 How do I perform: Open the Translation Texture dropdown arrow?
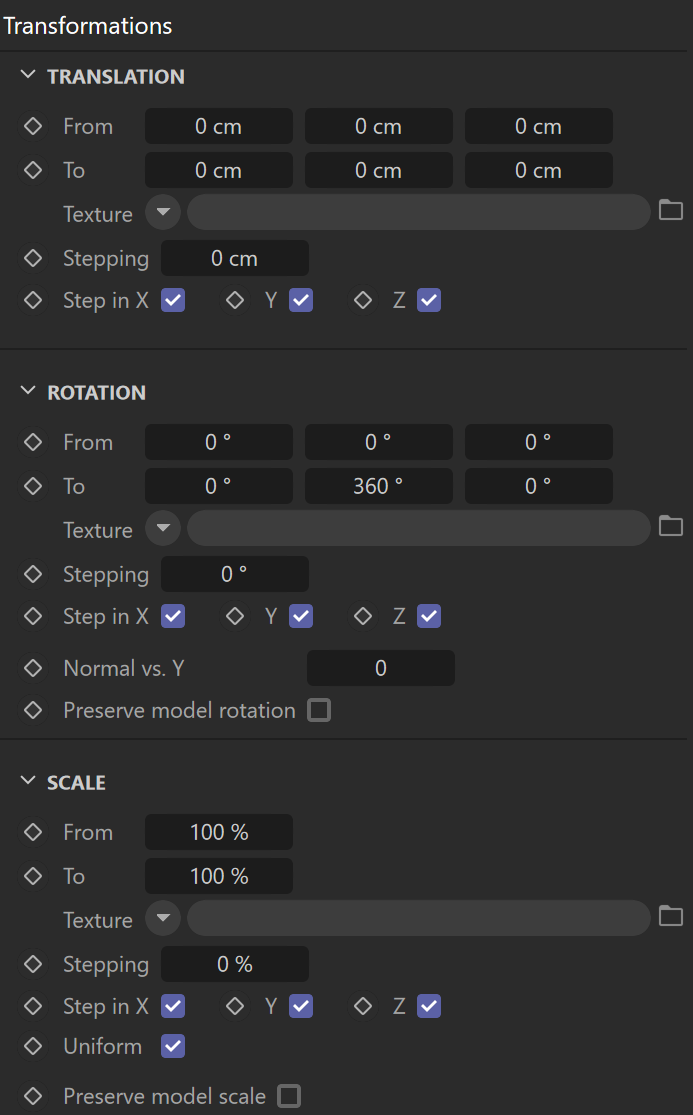tap(163, 212)
